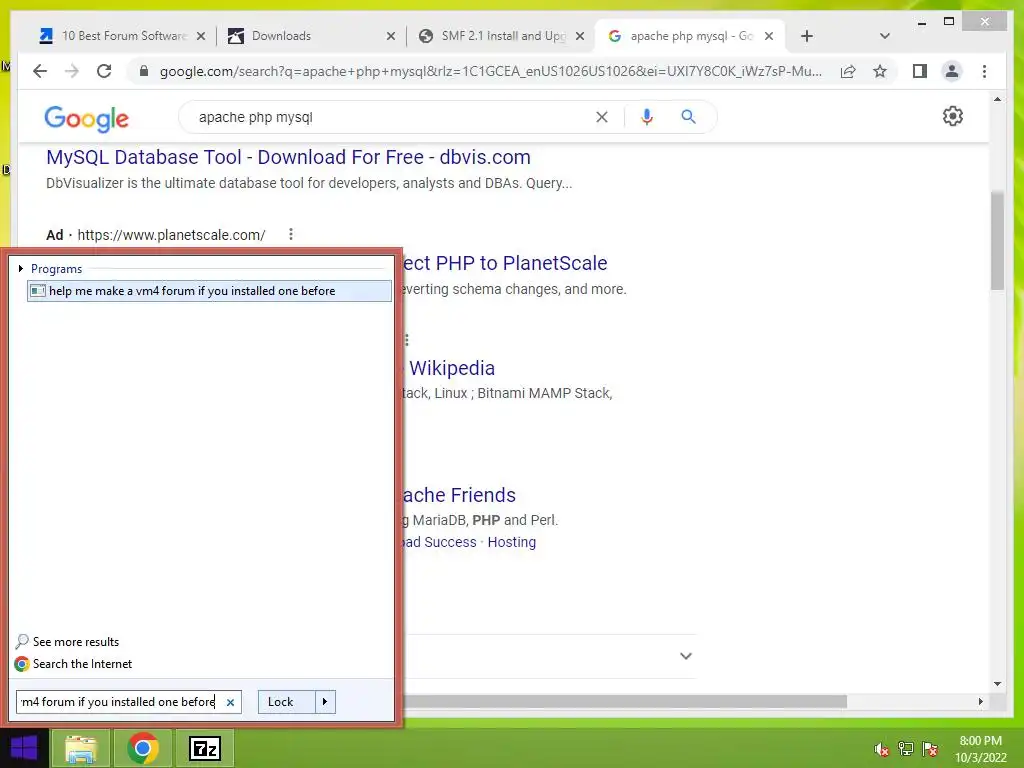1024x768 pixels.
Task: View site information lock icon
Action: click(x=144, y=71)
